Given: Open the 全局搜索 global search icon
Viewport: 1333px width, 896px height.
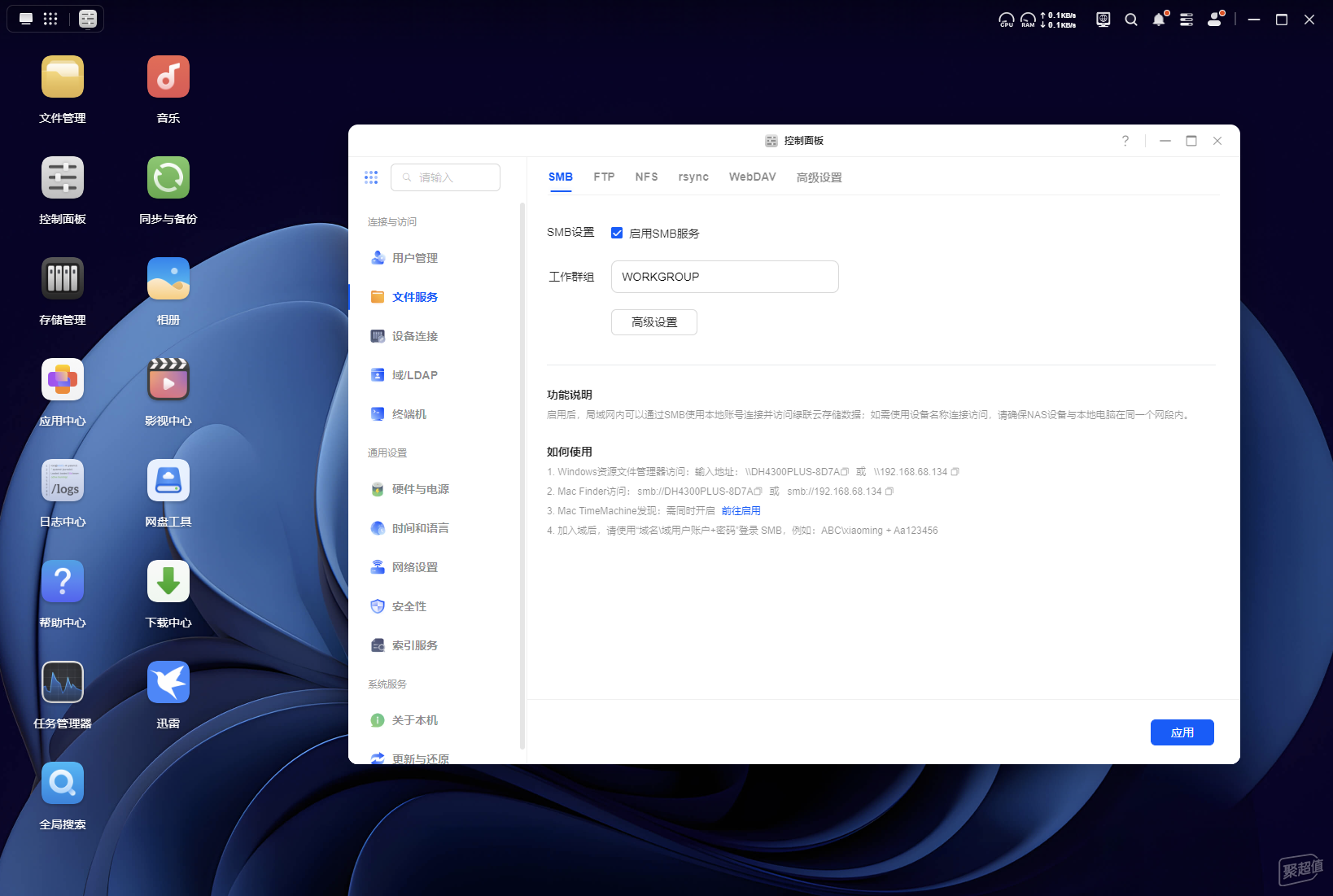Looking at the screenshot, I should click(x=63, y=783).
